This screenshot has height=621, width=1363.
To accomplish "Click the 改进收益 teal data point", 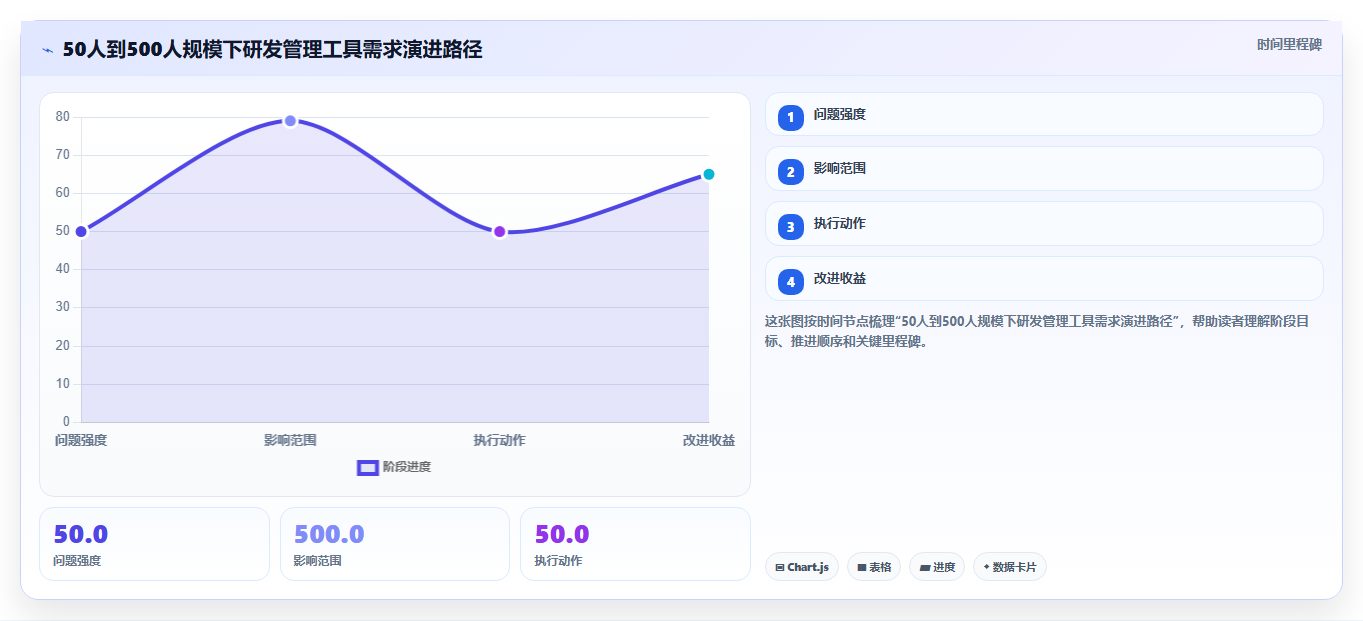I will pos(708,174).
